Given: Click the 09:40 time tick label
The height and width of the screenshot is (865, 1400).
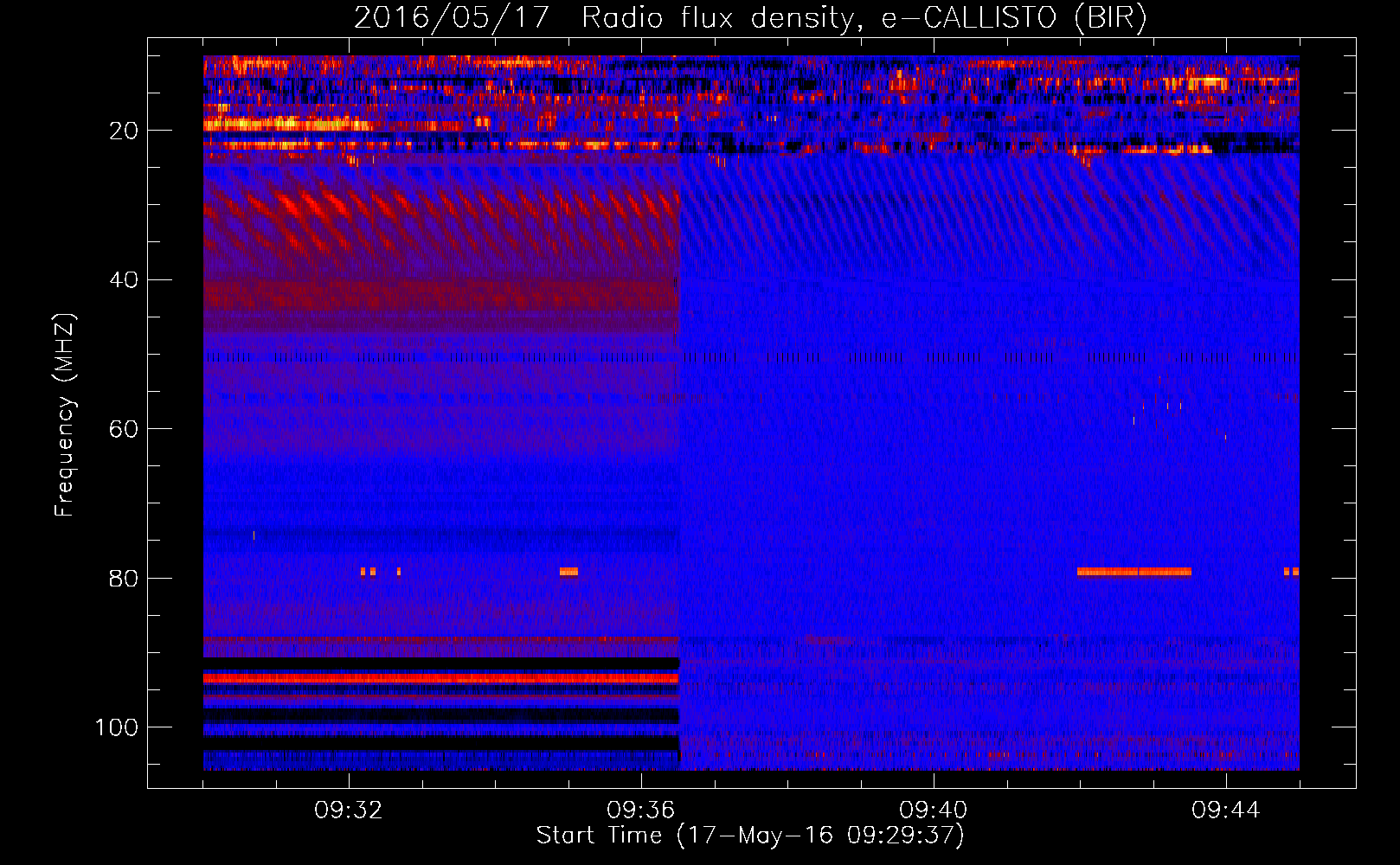Looking at the screenshot, I should (x=934, y=811).
